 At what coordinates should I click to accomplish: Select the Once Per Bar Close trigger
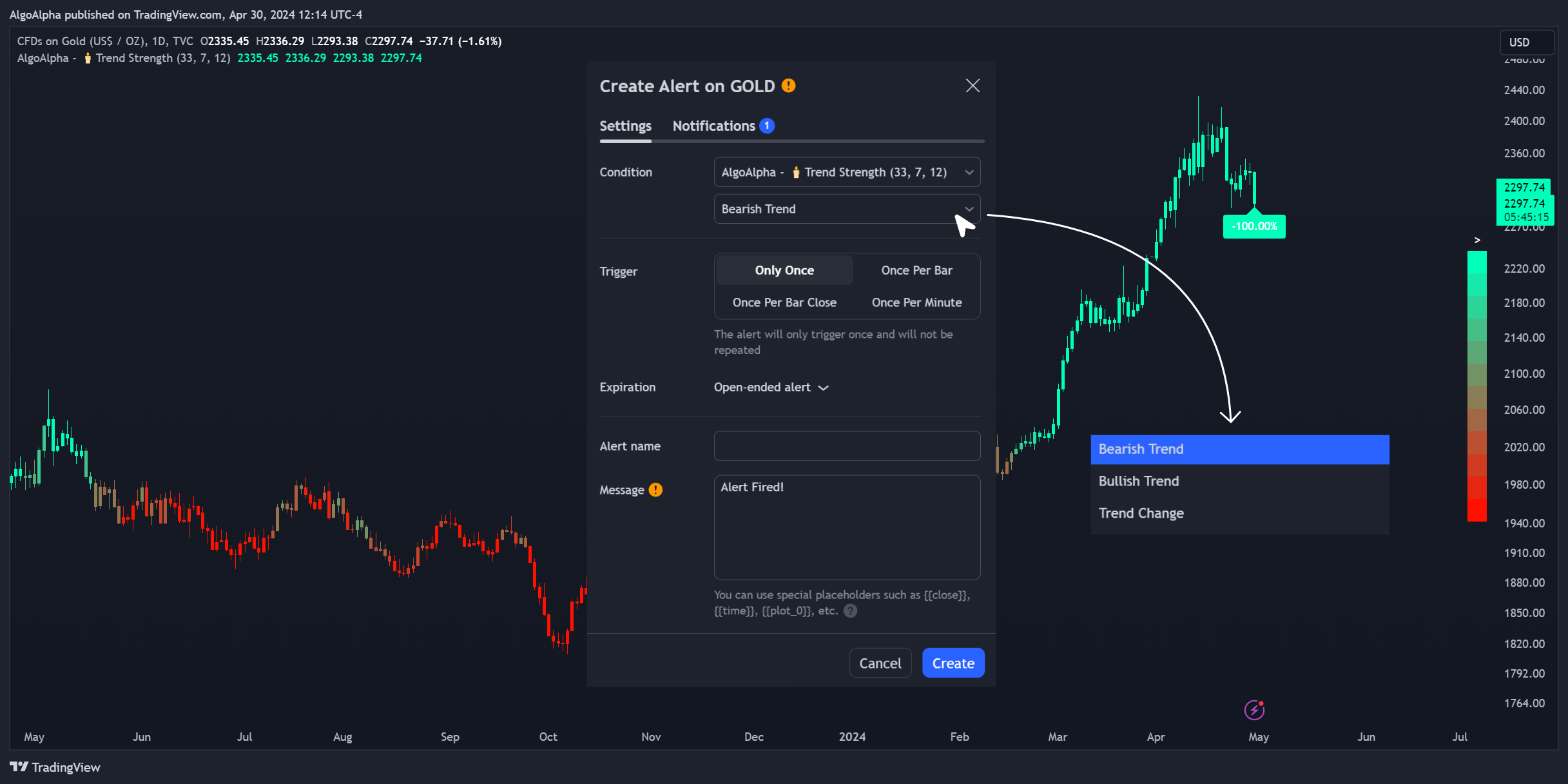(x=784, y=302)
